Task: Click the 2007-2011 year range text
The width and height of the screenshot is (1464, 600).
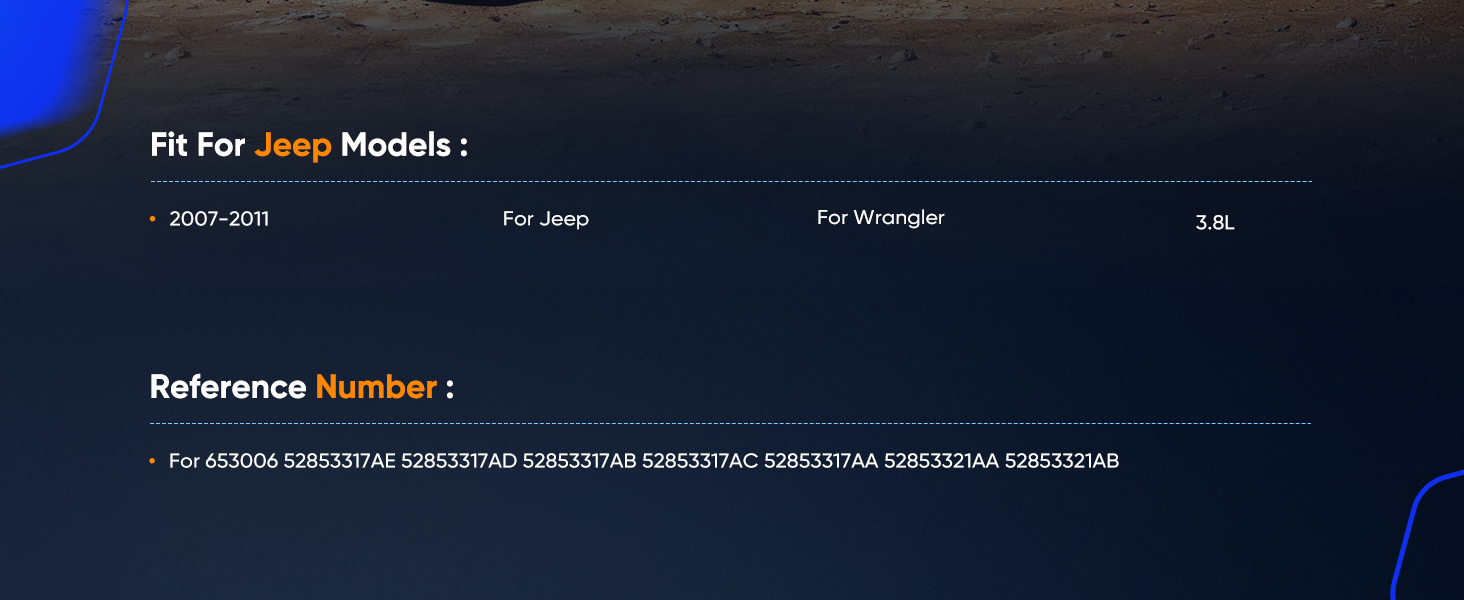Action: click(219, 219)
